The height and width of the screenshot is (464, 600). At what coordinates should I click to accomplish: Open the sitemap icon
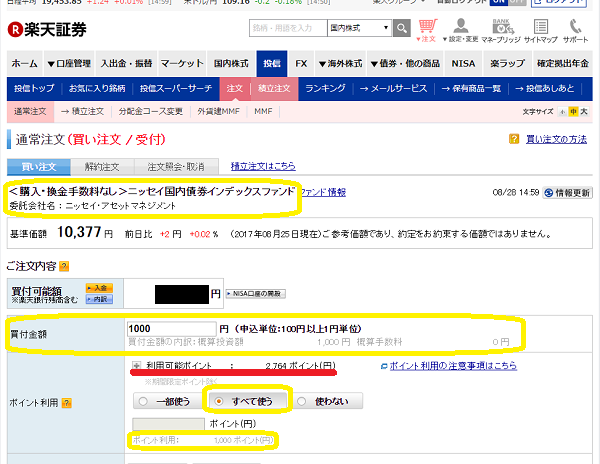[541, 31]
